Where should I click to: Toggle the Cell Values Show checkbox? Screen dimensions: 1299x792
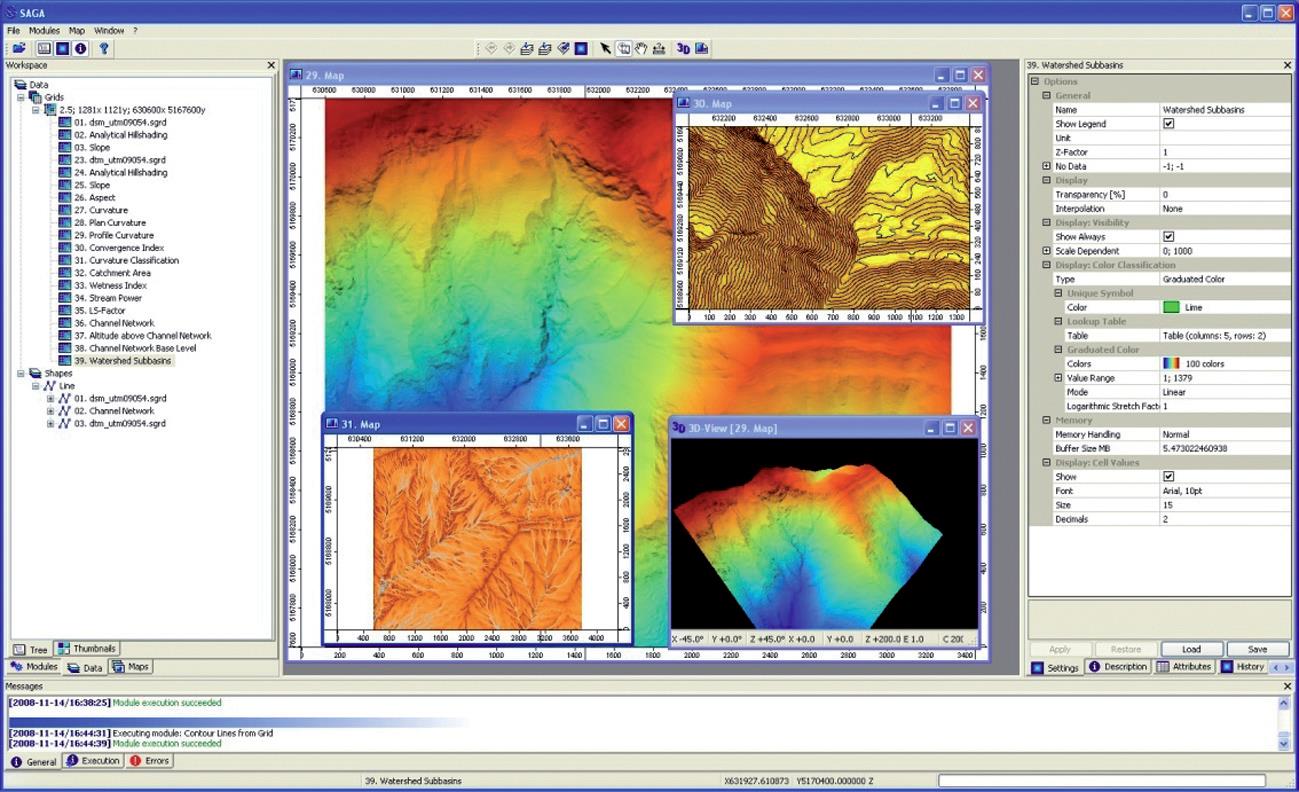point(1168,477)
